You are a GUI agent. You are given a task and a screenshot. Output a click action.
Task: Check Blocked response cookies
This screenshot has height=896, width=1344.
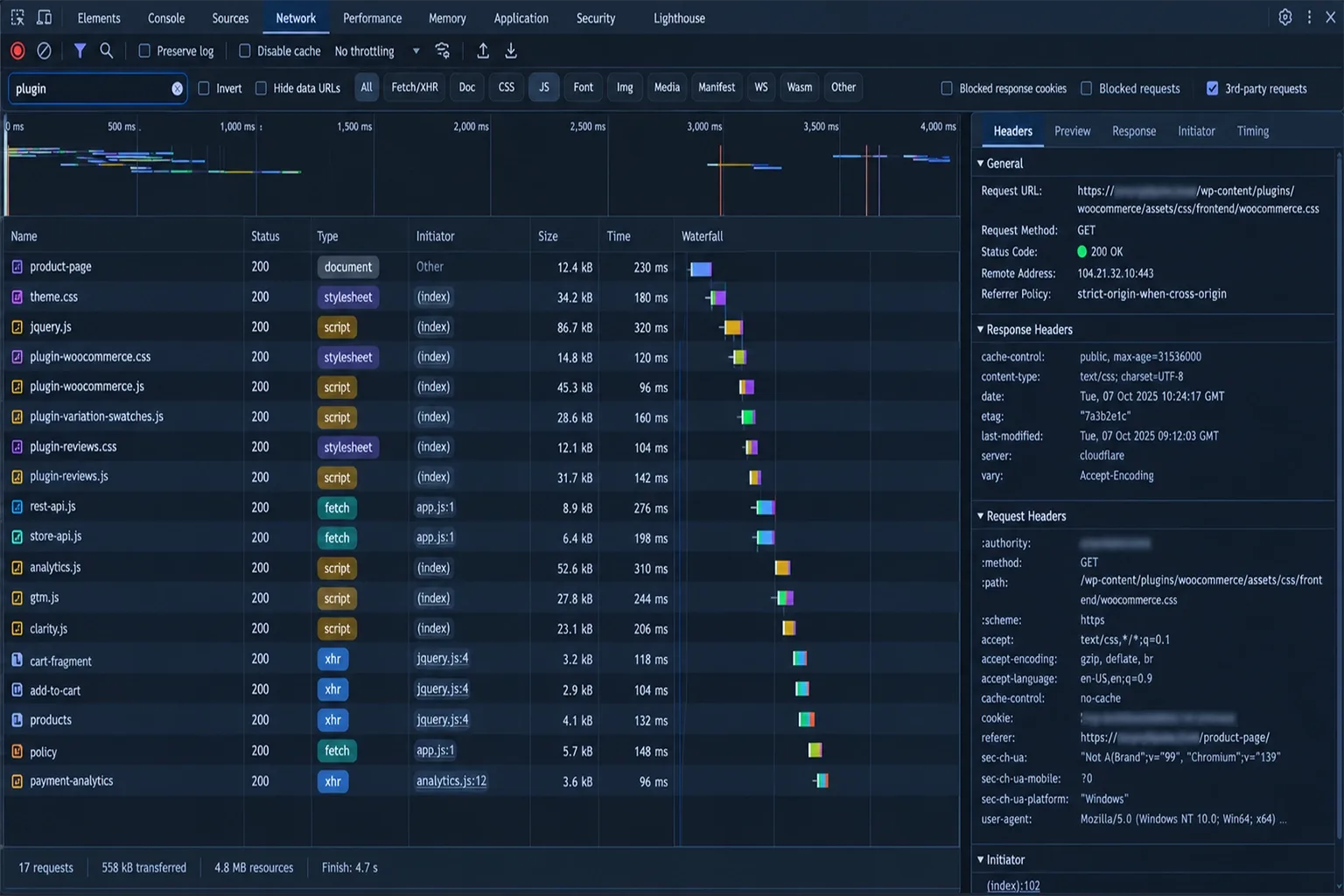coord(947,88)
